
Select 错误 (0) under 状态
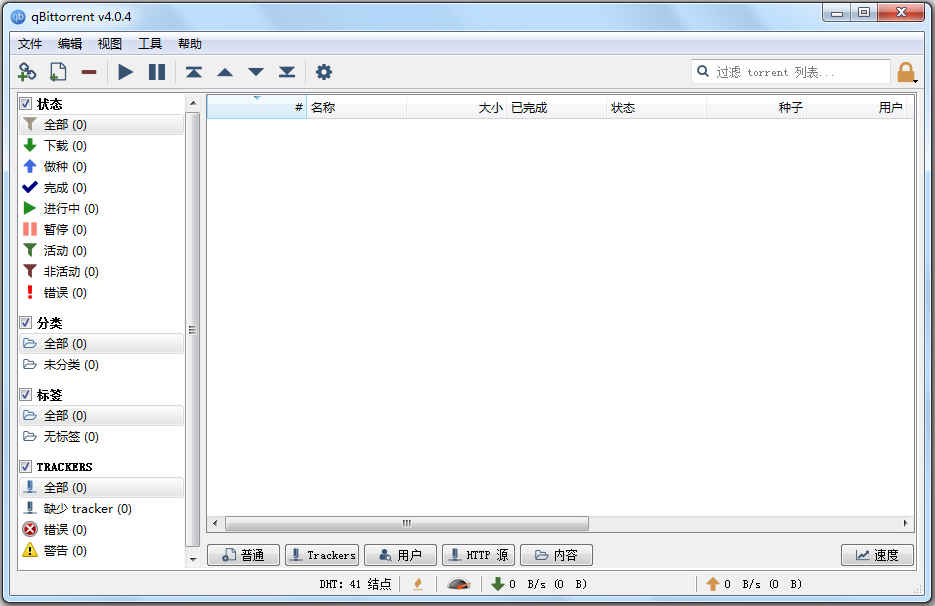[101, 293]
